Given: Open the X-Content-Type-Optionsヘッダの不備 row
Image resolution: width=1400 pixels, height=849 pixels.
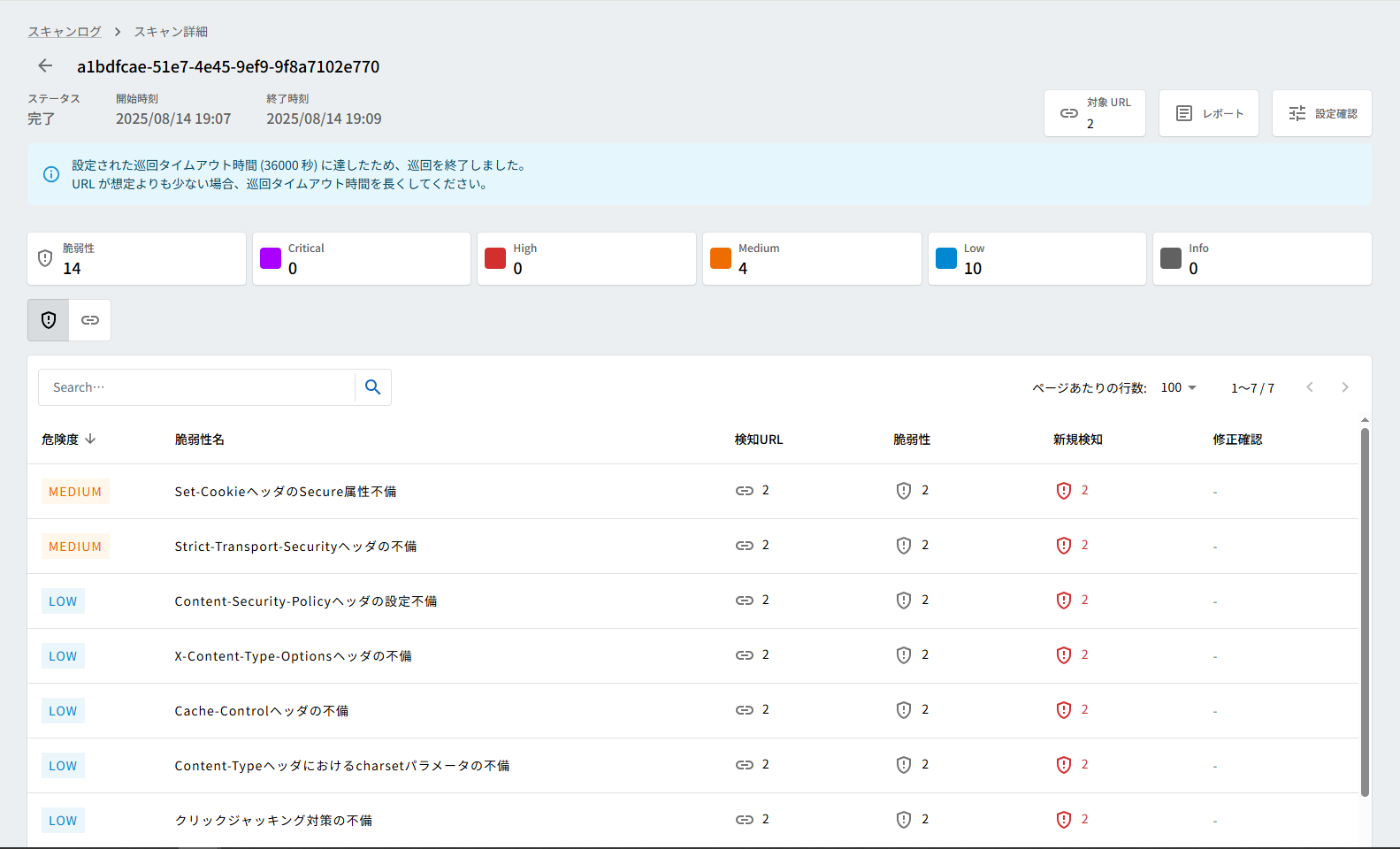Looking at the screenshot, I should tap(692, 656).
